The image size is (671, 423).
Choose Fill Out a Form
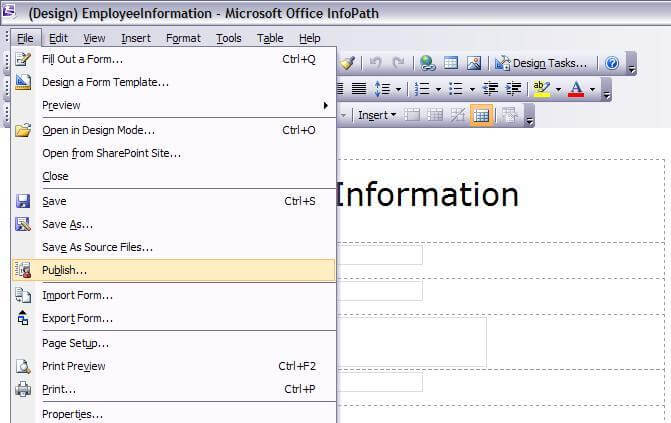[x=174, y=59]
